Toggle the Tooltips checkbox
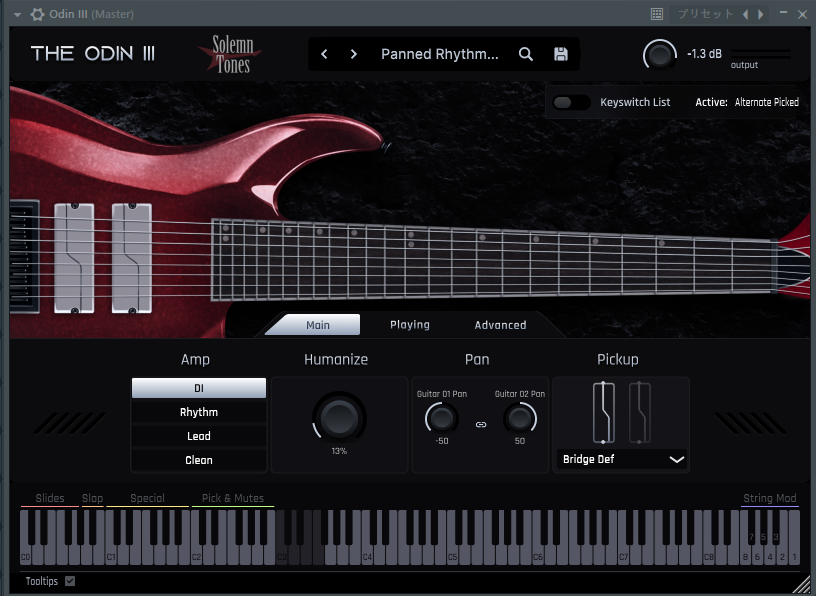 coord(70,581)
